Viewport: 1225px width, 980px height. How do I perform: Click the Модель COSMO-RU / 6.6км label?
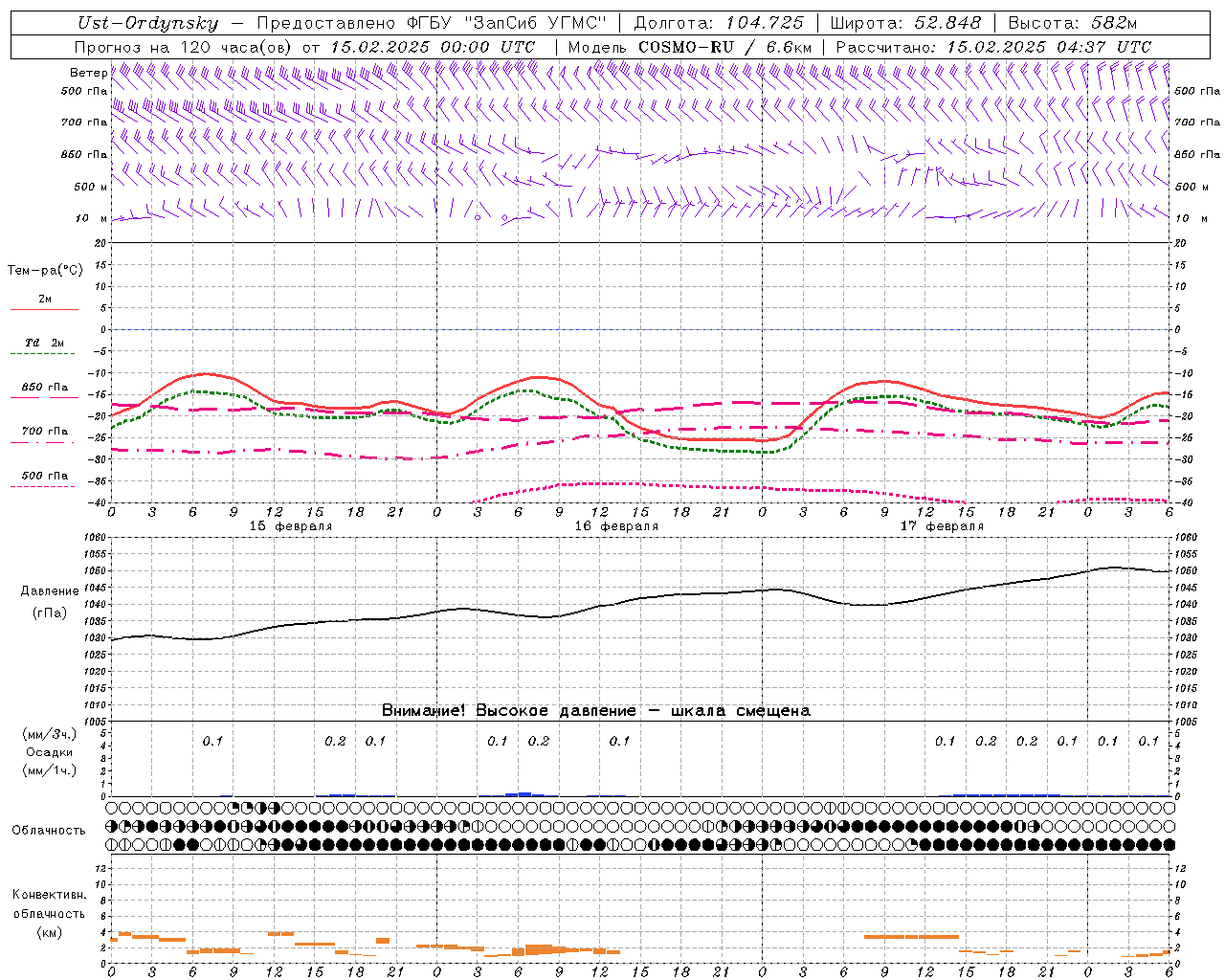[x=690, y=47]
